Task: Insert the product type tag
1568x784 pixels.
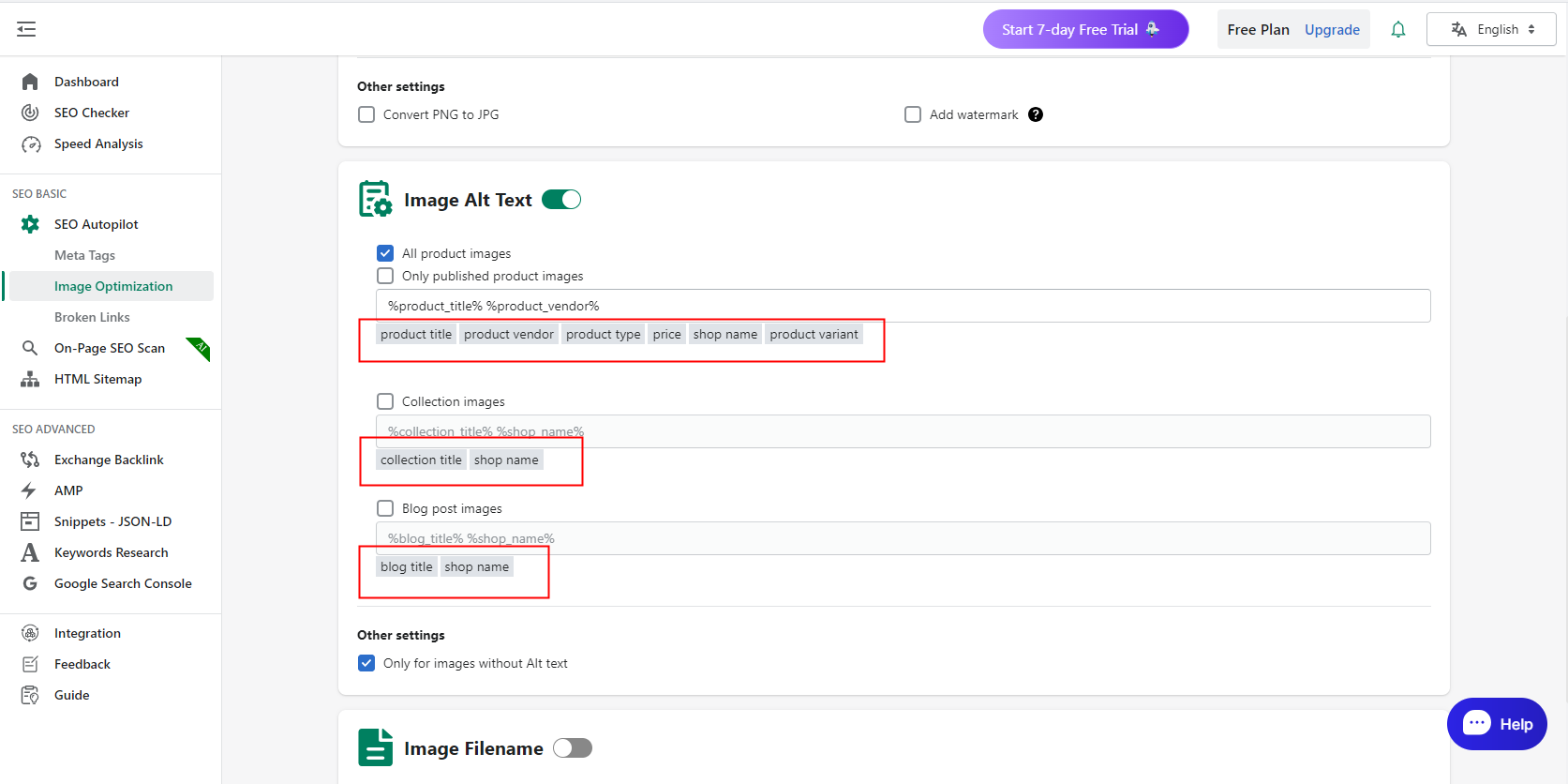Action: point(604,334)
